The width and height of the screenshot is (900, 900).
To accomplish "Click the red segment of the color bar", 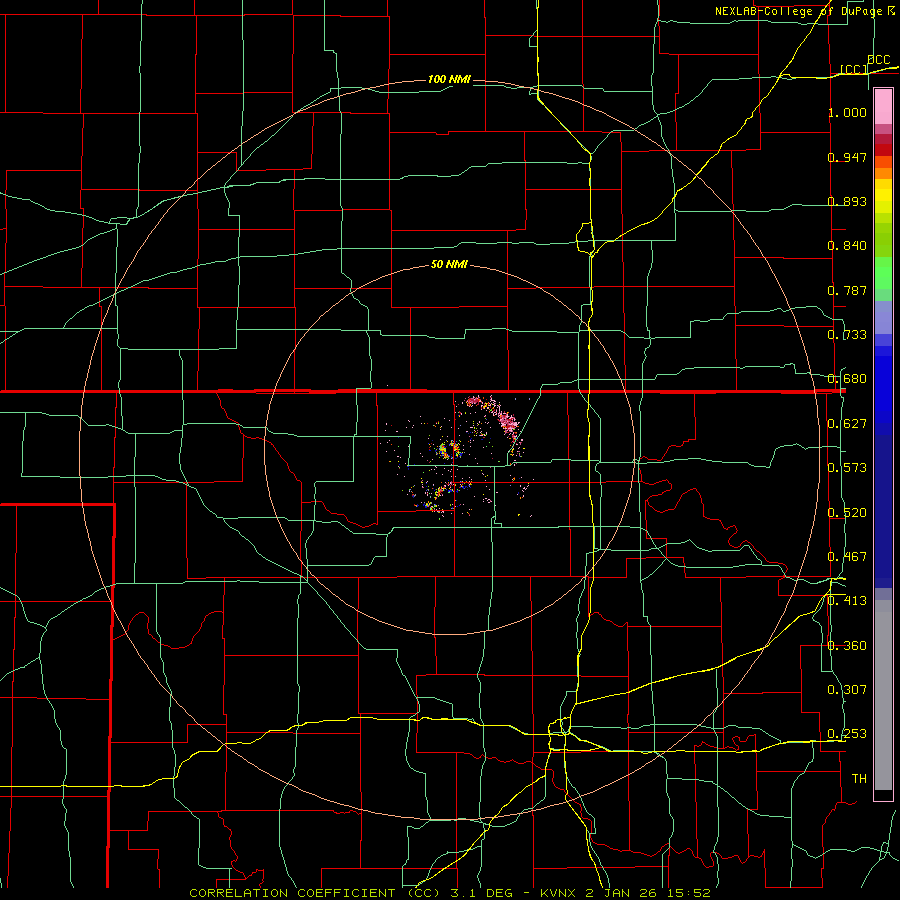I will (x=883, y=150).
